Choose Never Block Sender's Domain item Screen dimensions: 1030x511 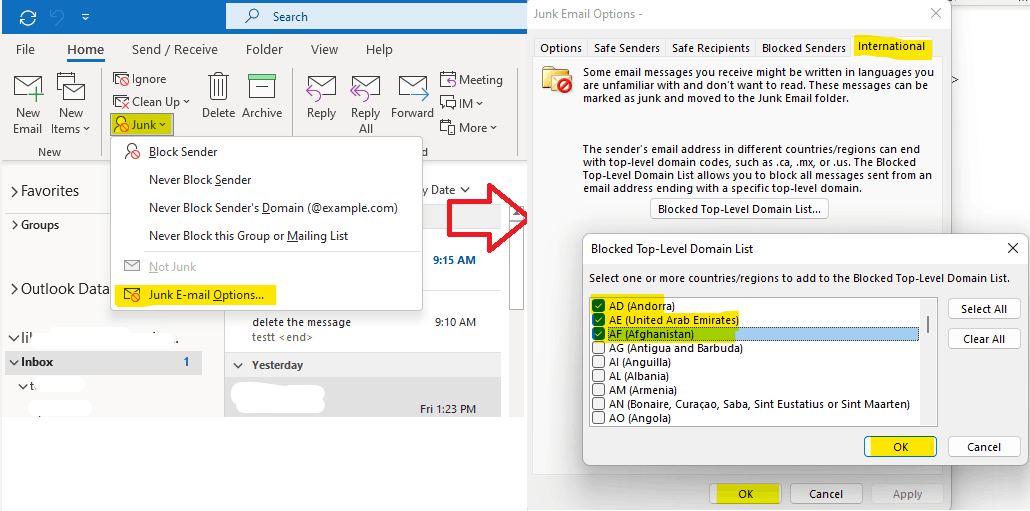coord(266,208)
